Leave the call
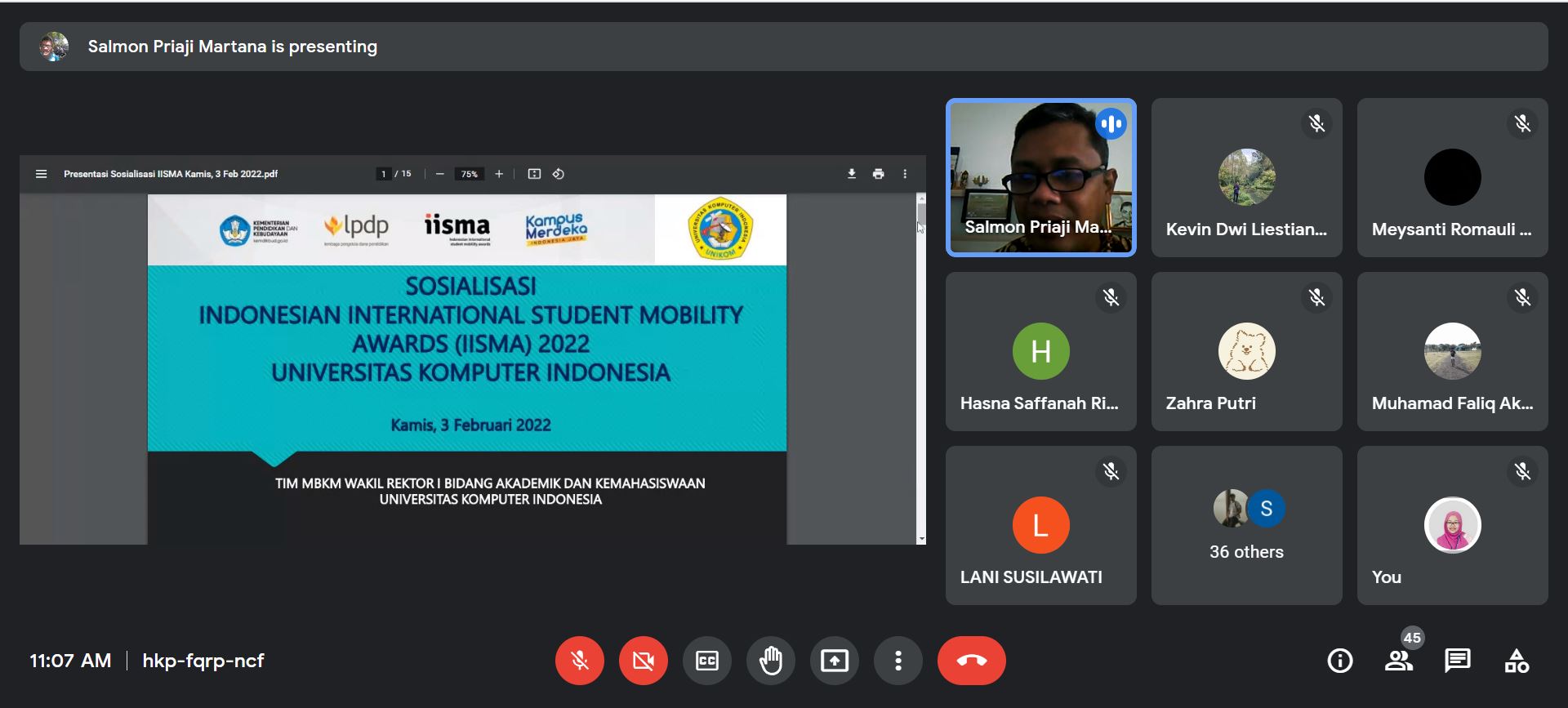Image resolution: width=1568 pixels, height=708 pixels. click(971, 661)
